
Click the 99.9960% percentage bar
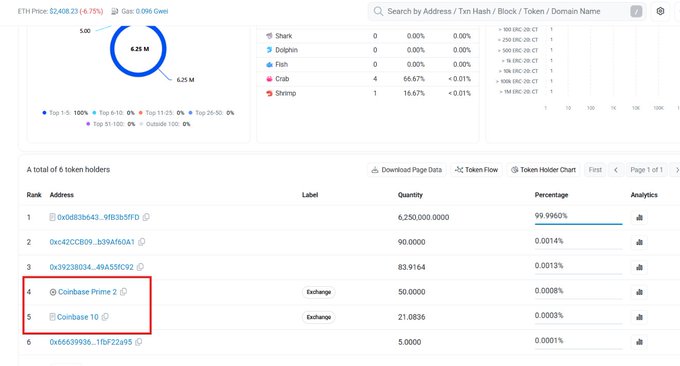point(579,224)
